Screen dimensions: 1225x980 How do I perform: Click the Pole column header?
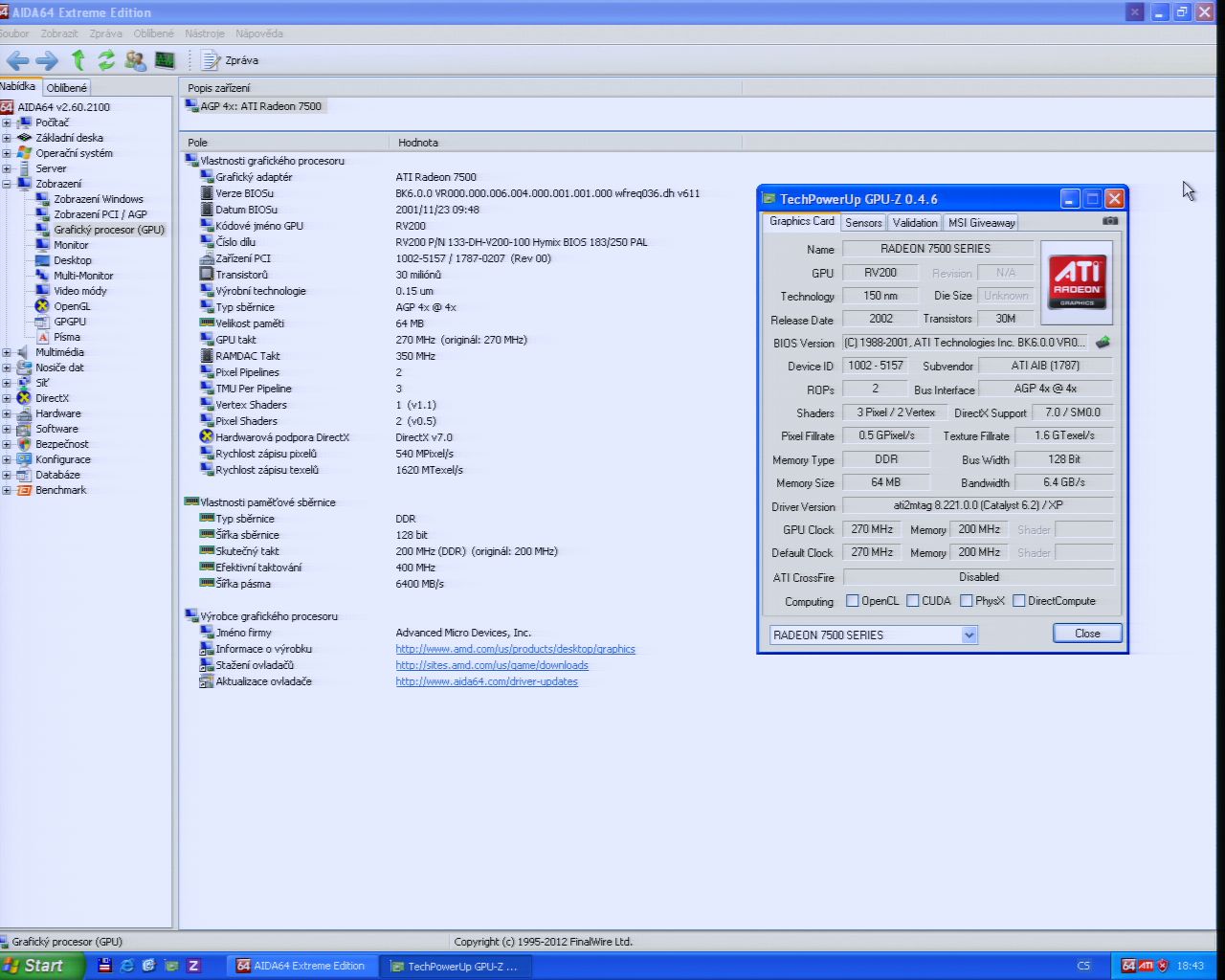click(285, 143)
